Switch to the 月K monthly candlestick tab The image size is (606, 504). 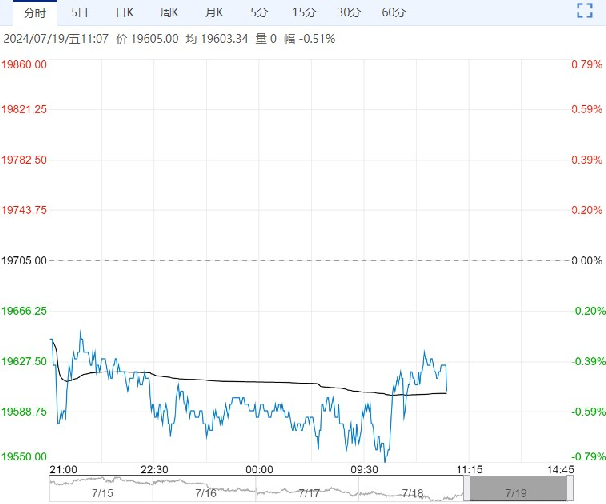(215, 12)
